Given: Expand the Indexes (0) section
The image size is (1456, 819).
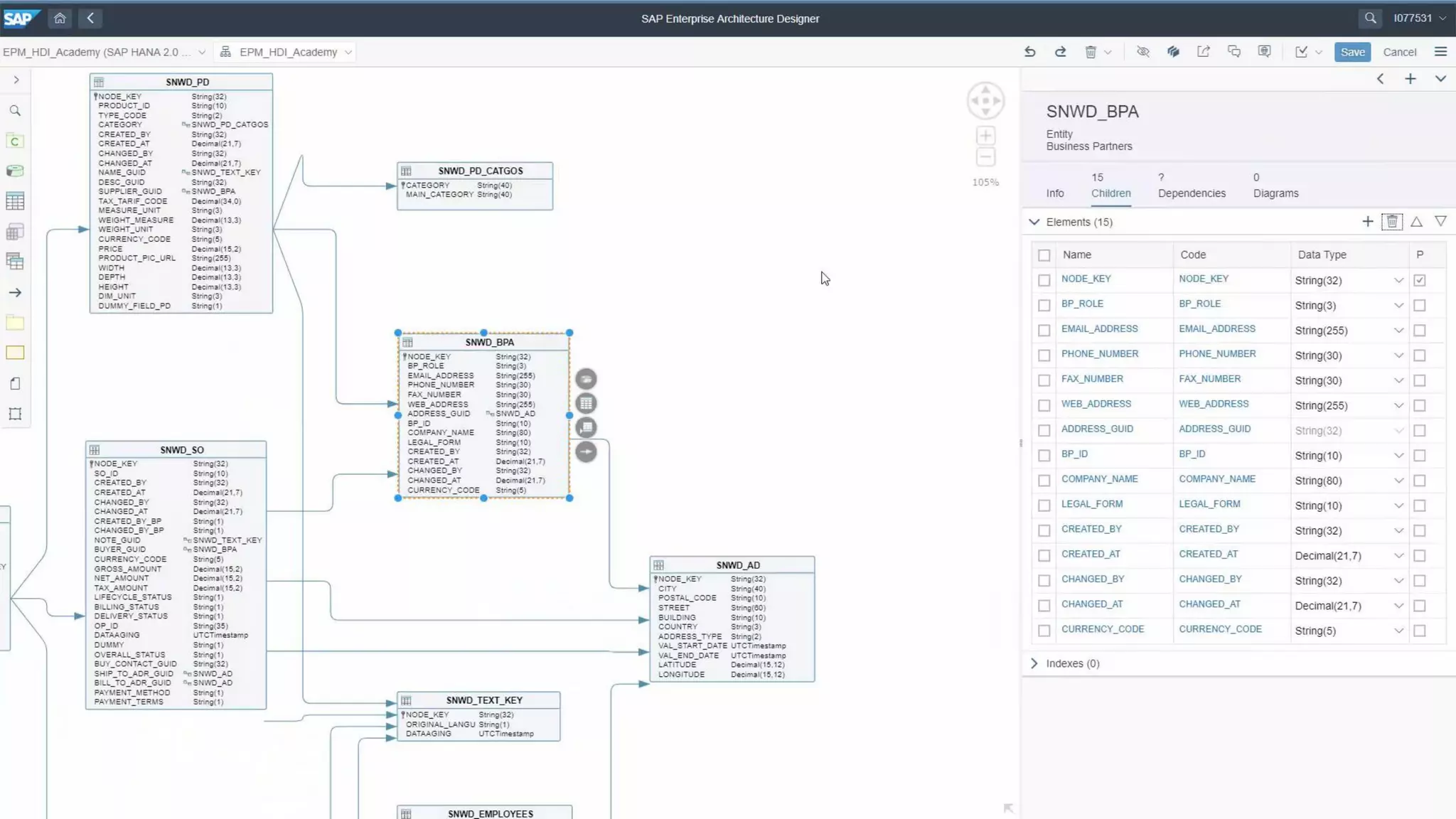Looking at the screenshot, I should [x=1034, y=663].
